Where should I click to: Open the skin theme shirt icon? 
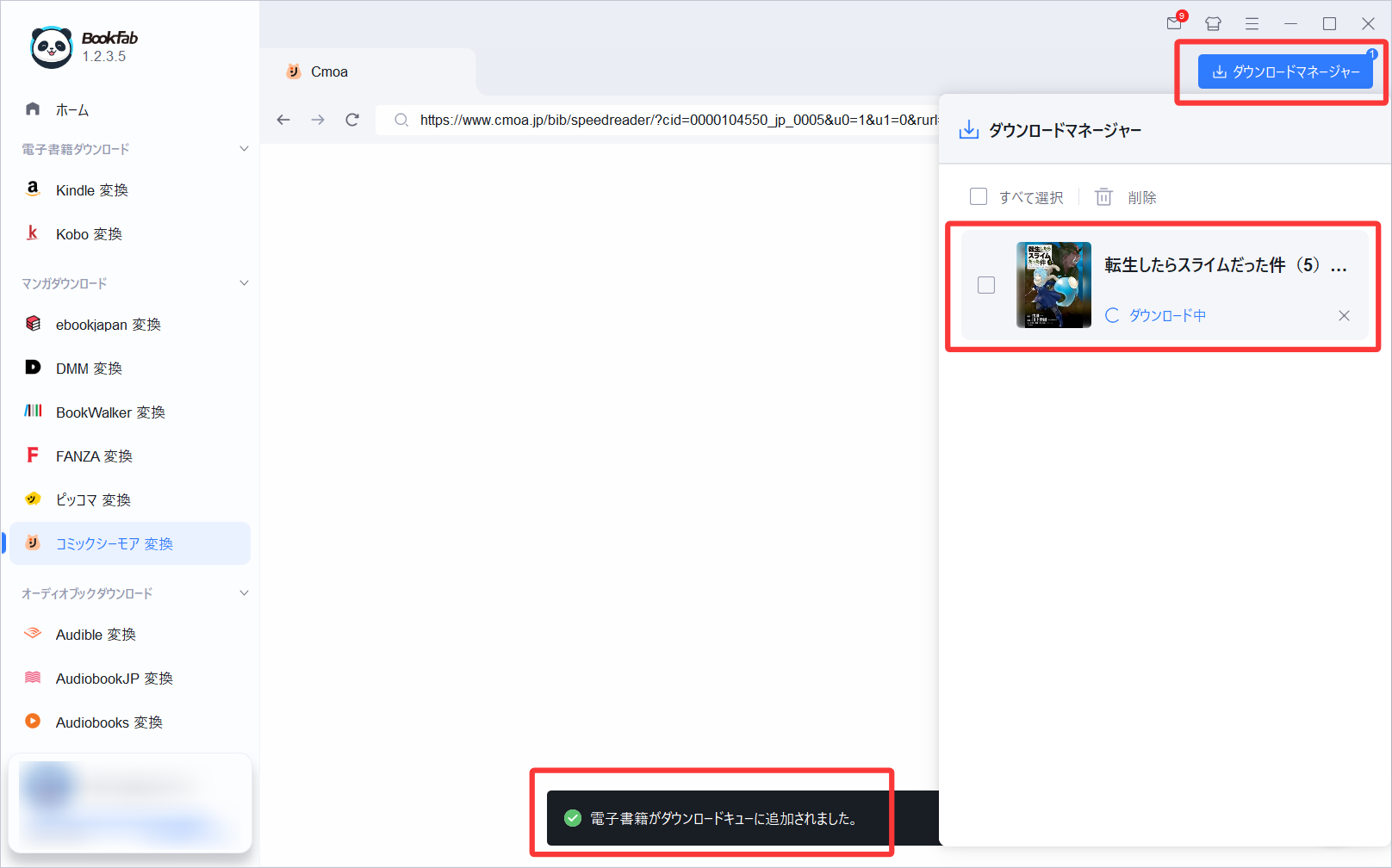click(x=1213, y=23)
